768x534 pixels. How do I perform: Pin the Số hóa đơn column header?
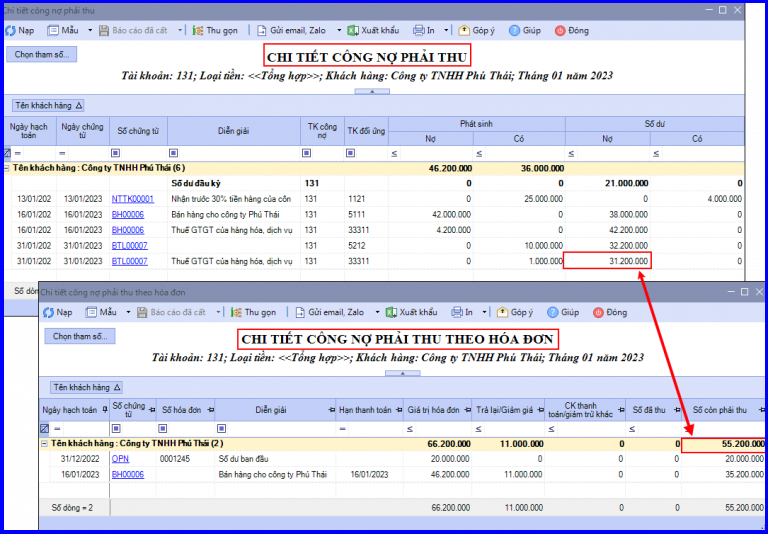coord(211,410)
